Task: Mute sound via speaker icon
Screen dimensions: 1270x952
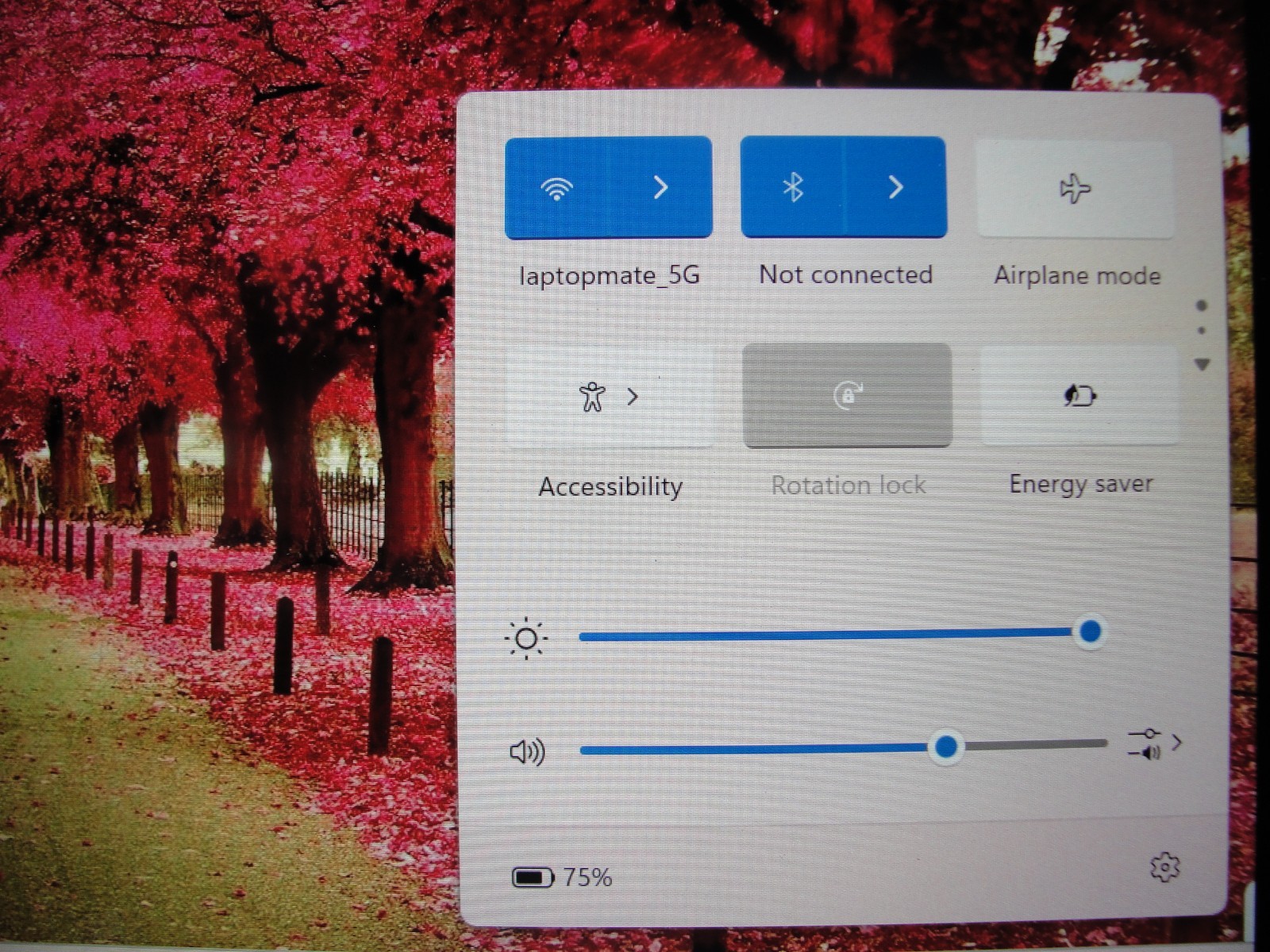Action: (527, 751)
